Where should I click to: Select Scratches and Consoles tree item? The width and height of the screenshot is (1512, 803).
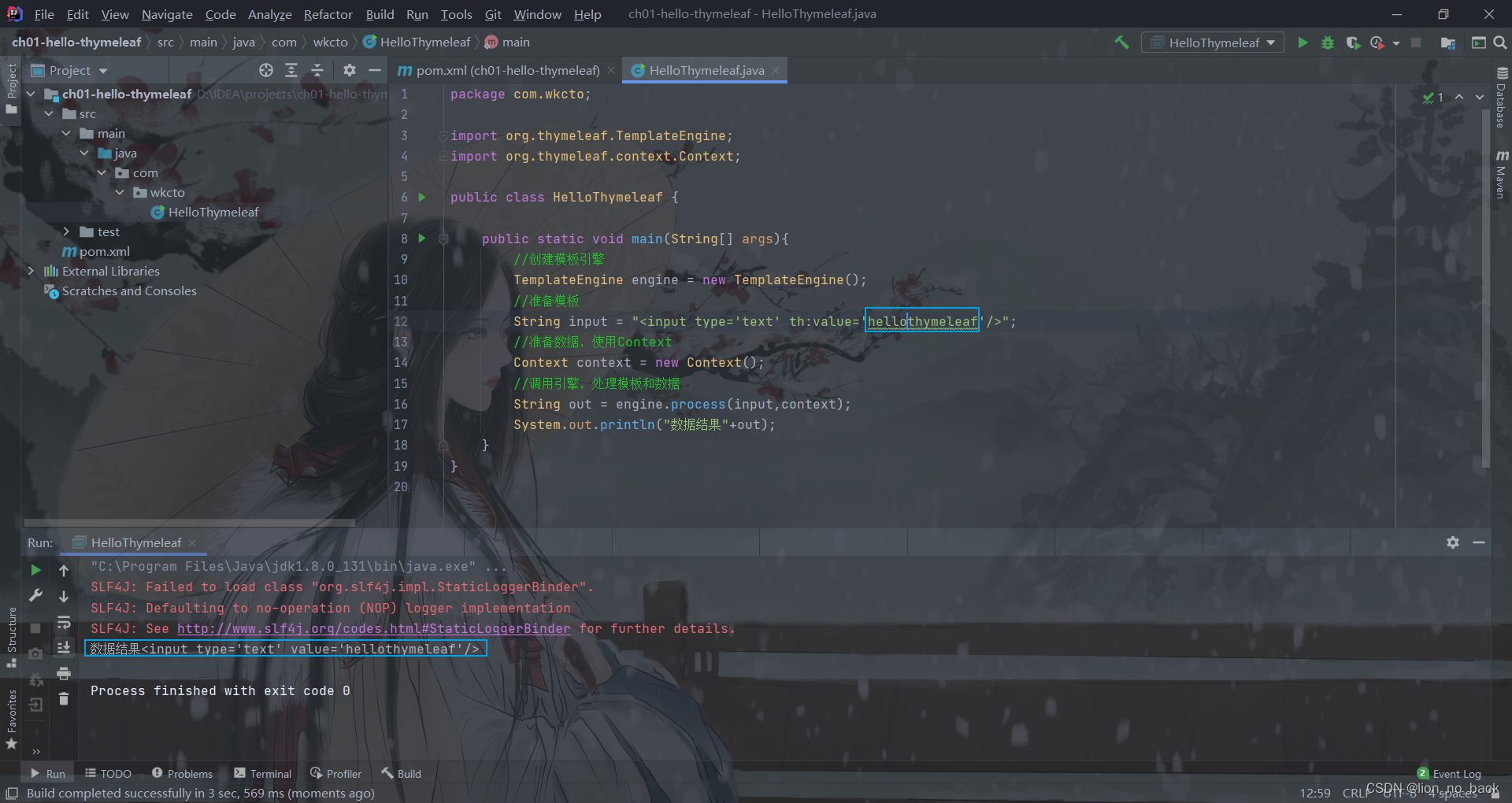point(120,290)
